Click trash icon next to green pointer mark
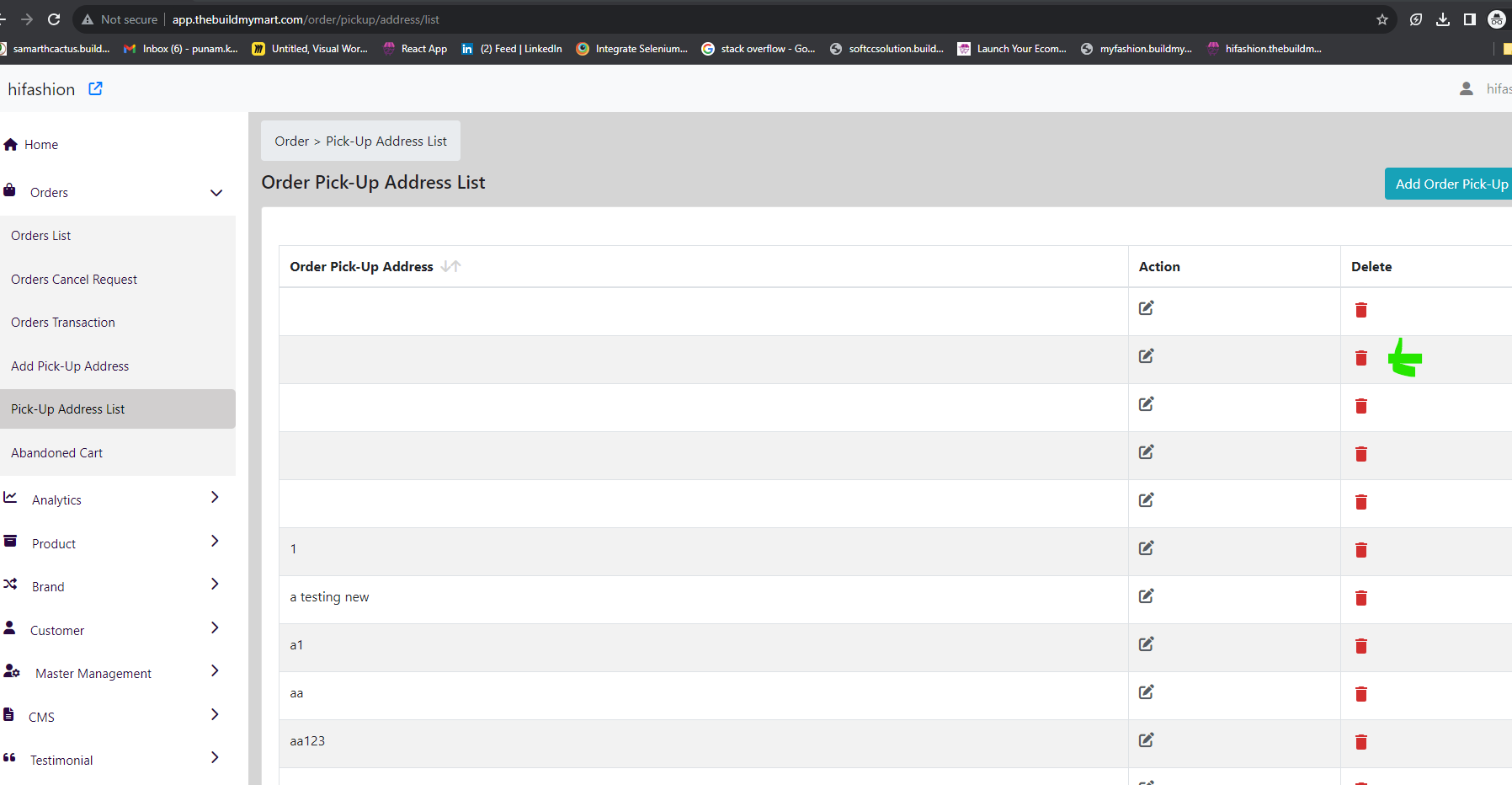 [1361, 358]
